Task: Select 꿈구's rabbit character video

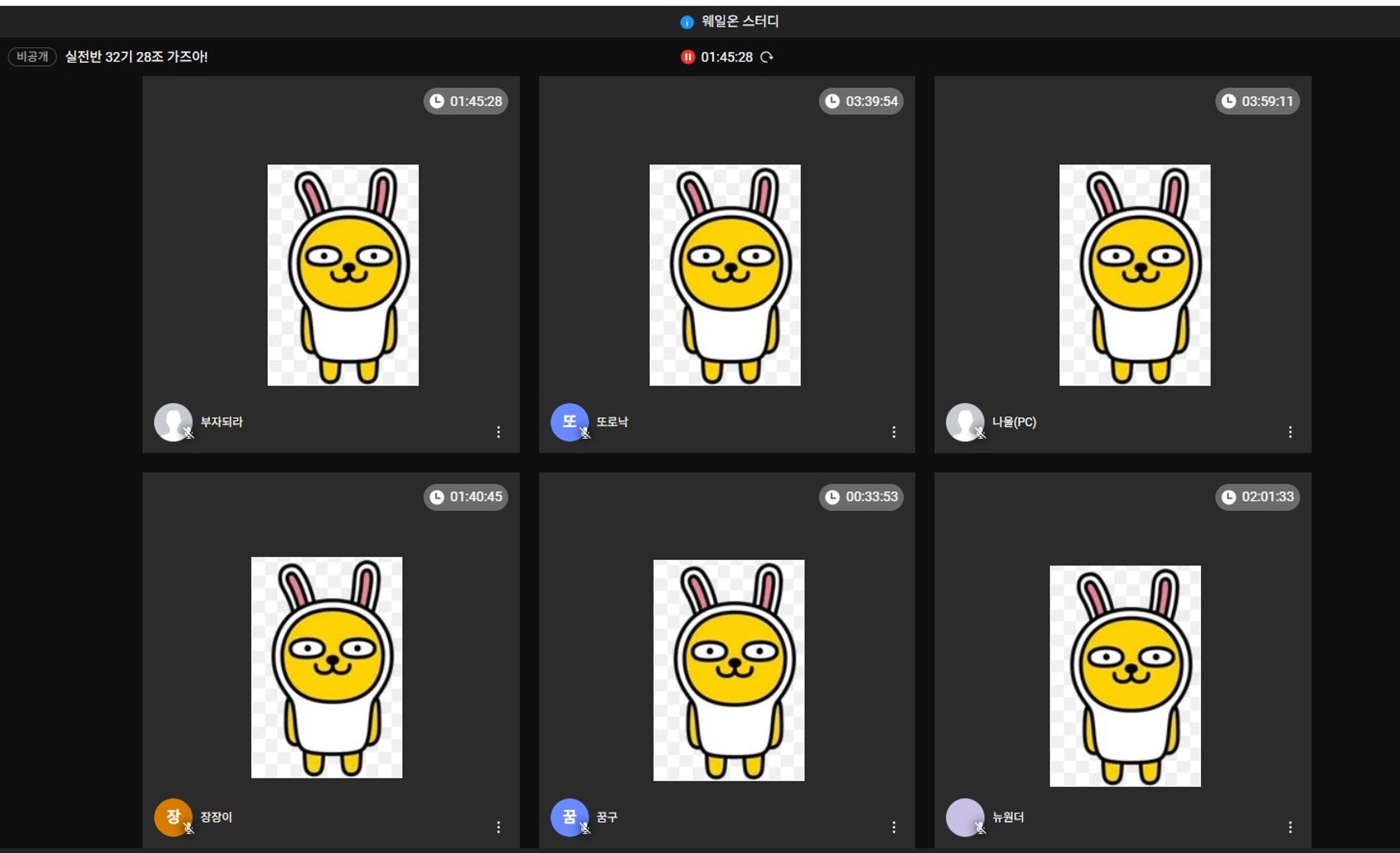Action: 729,670
